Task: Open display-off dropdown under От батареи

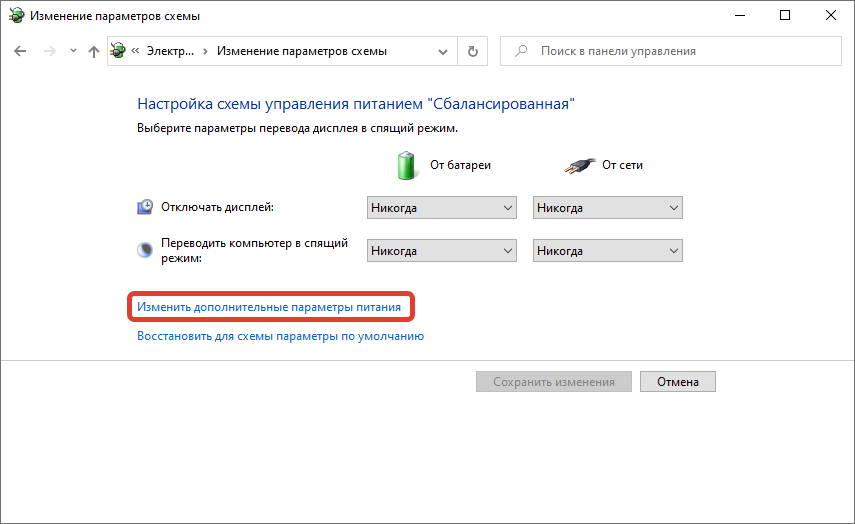Action: pyautogui.click(x=442, y=208)
